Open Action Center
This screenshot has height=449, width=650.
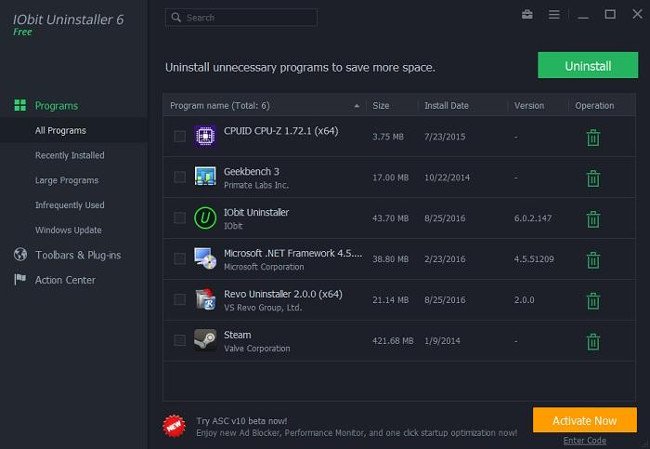(x=65, y=280)
